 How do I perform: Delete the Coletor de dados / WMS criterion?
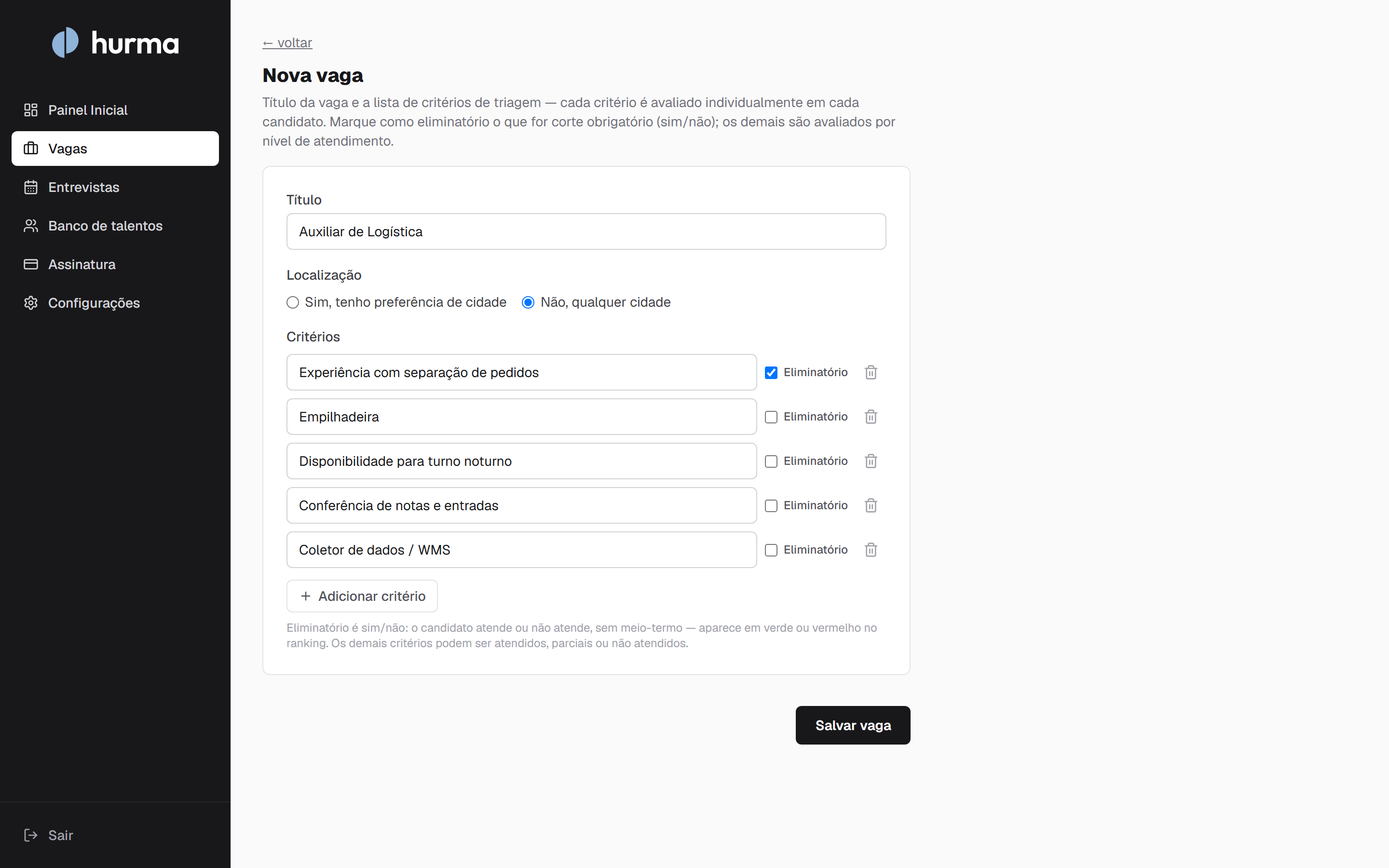coord(871,549)
